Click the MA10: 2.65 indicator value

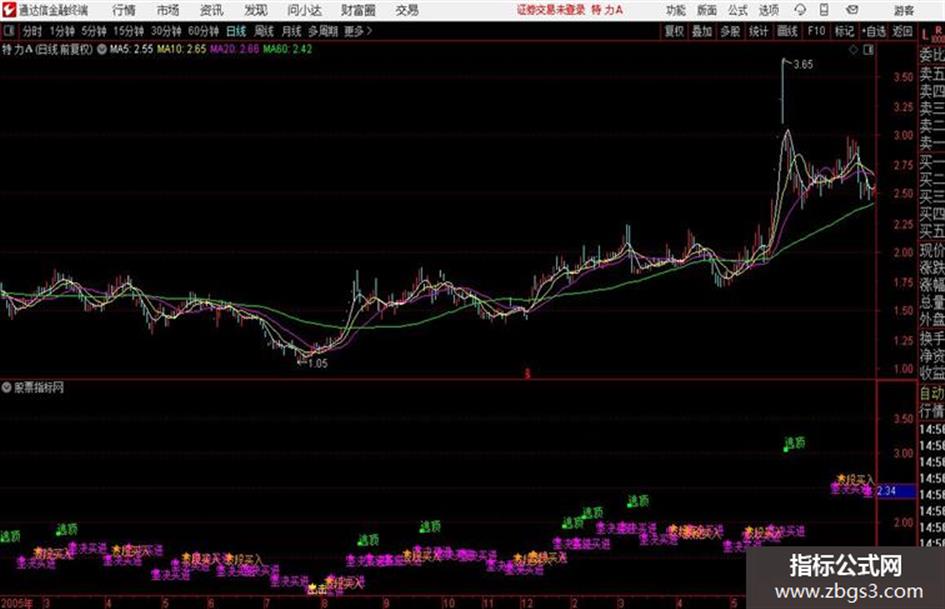pos(181,49)
